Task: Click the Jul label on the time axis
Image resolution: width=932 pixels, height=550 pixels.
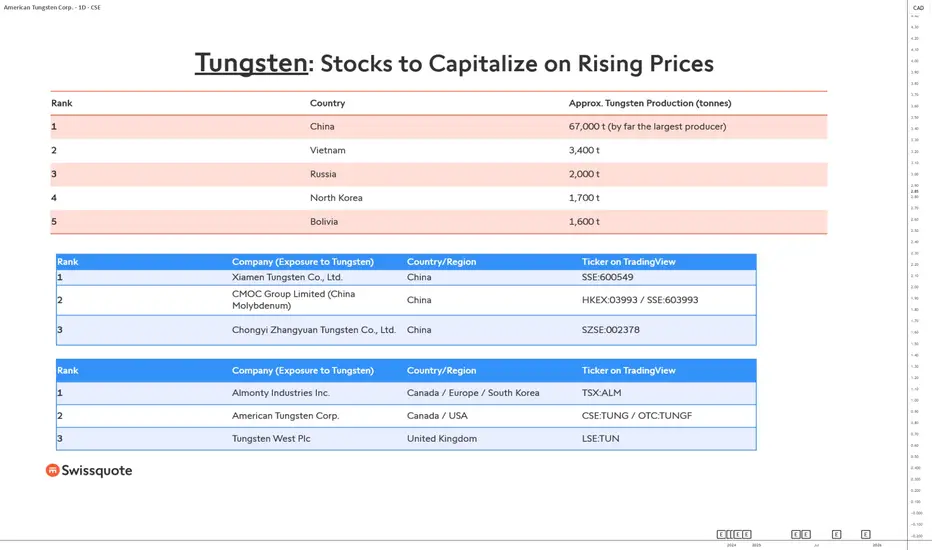Action: (816, 546)
